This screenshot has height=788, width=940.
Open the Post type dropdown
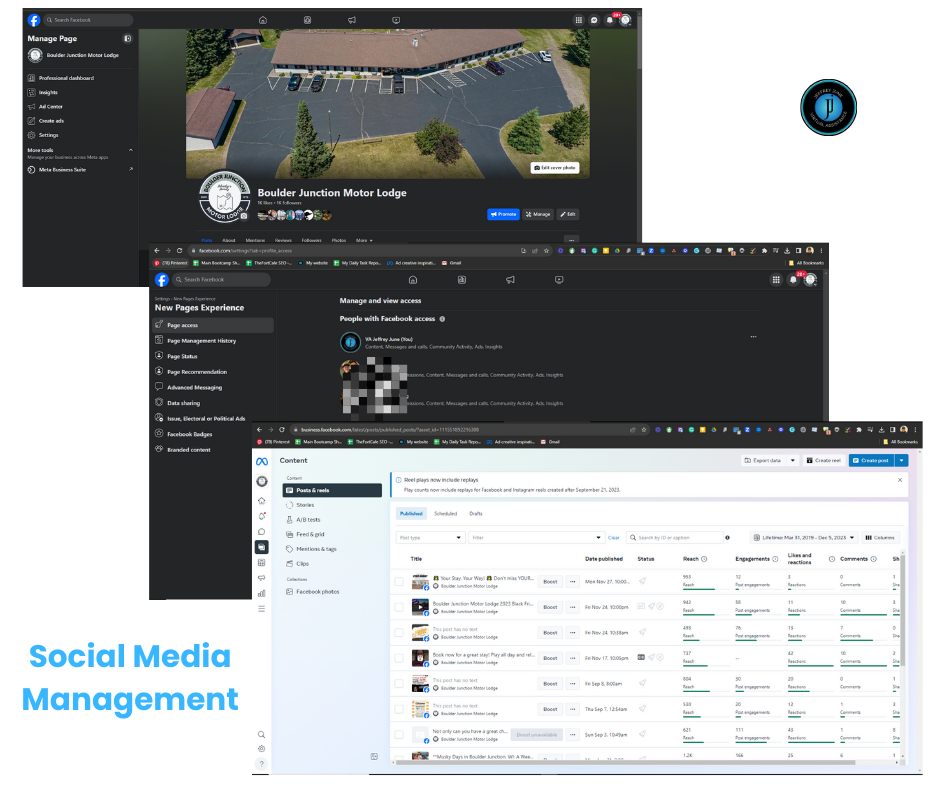click(x=430, y=538)
